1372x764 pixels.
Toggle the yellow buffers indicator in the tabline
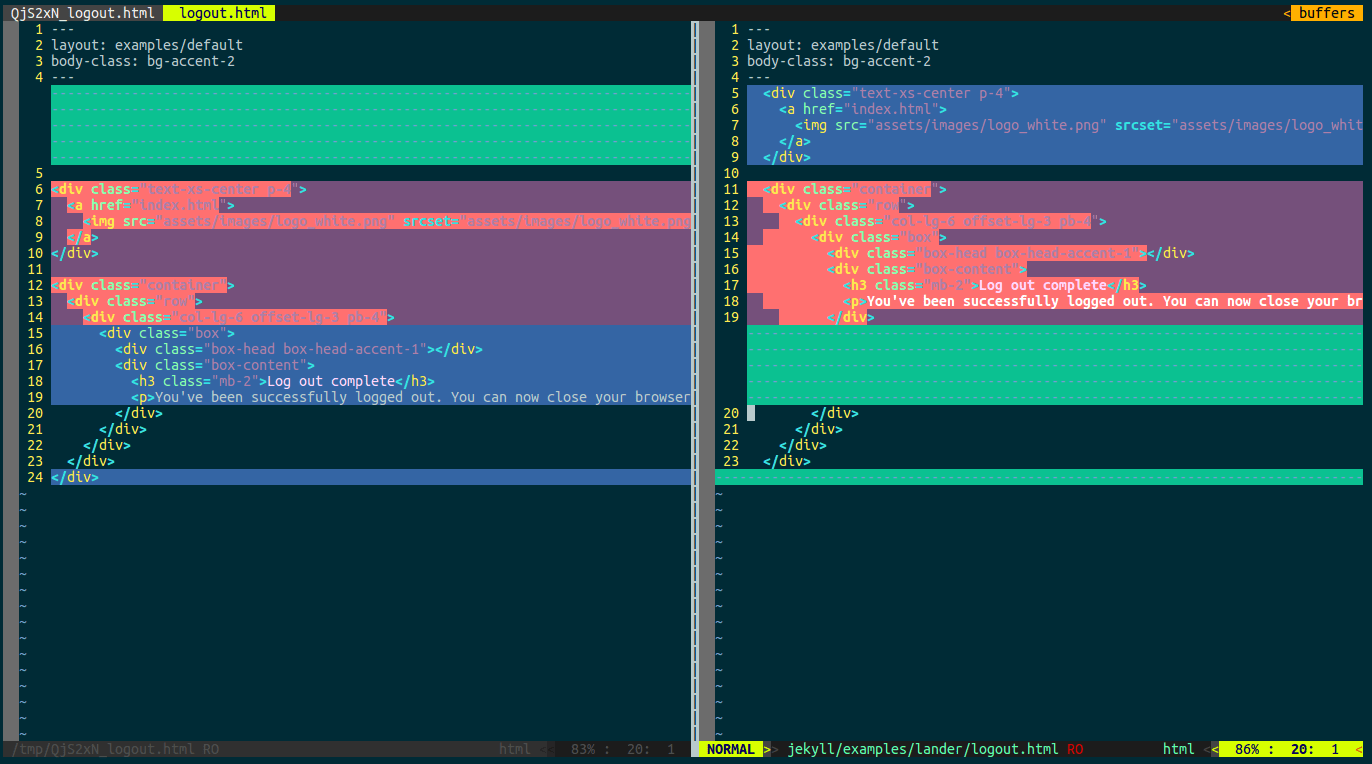(x=1327, y=13)
